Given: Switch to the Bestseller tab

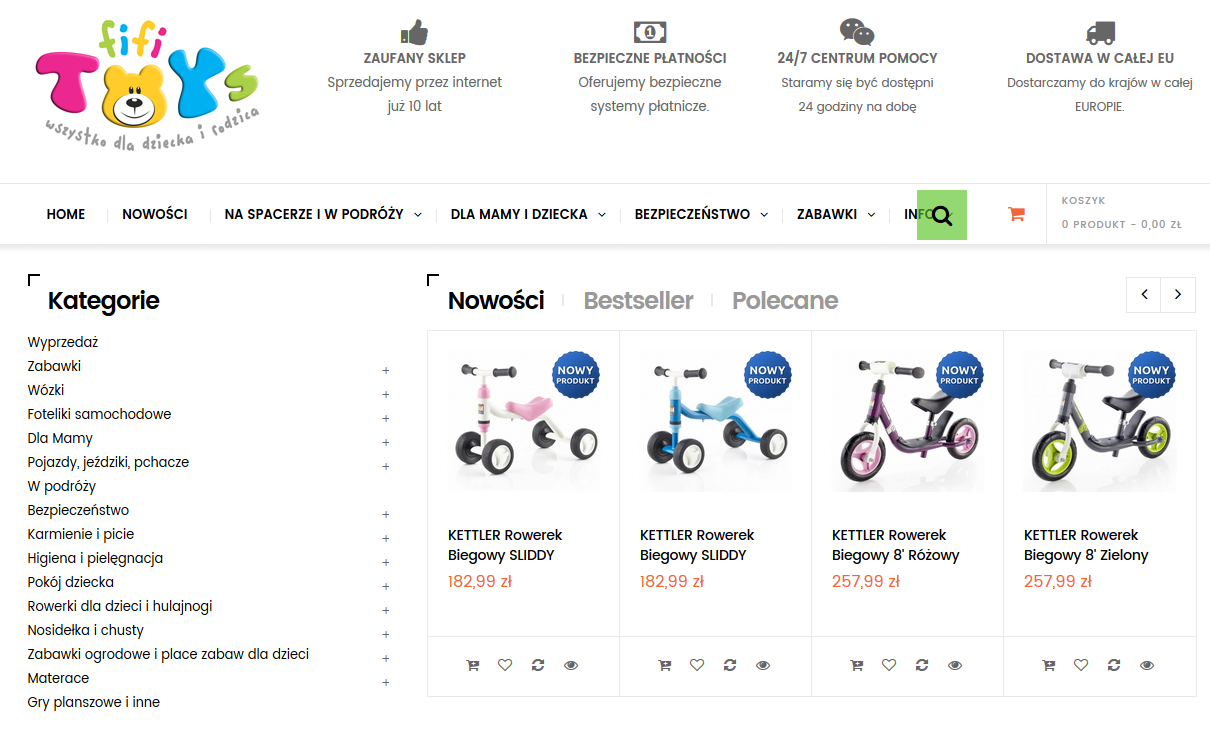Looking at the screenshot, I should click(x=638, y=301).
